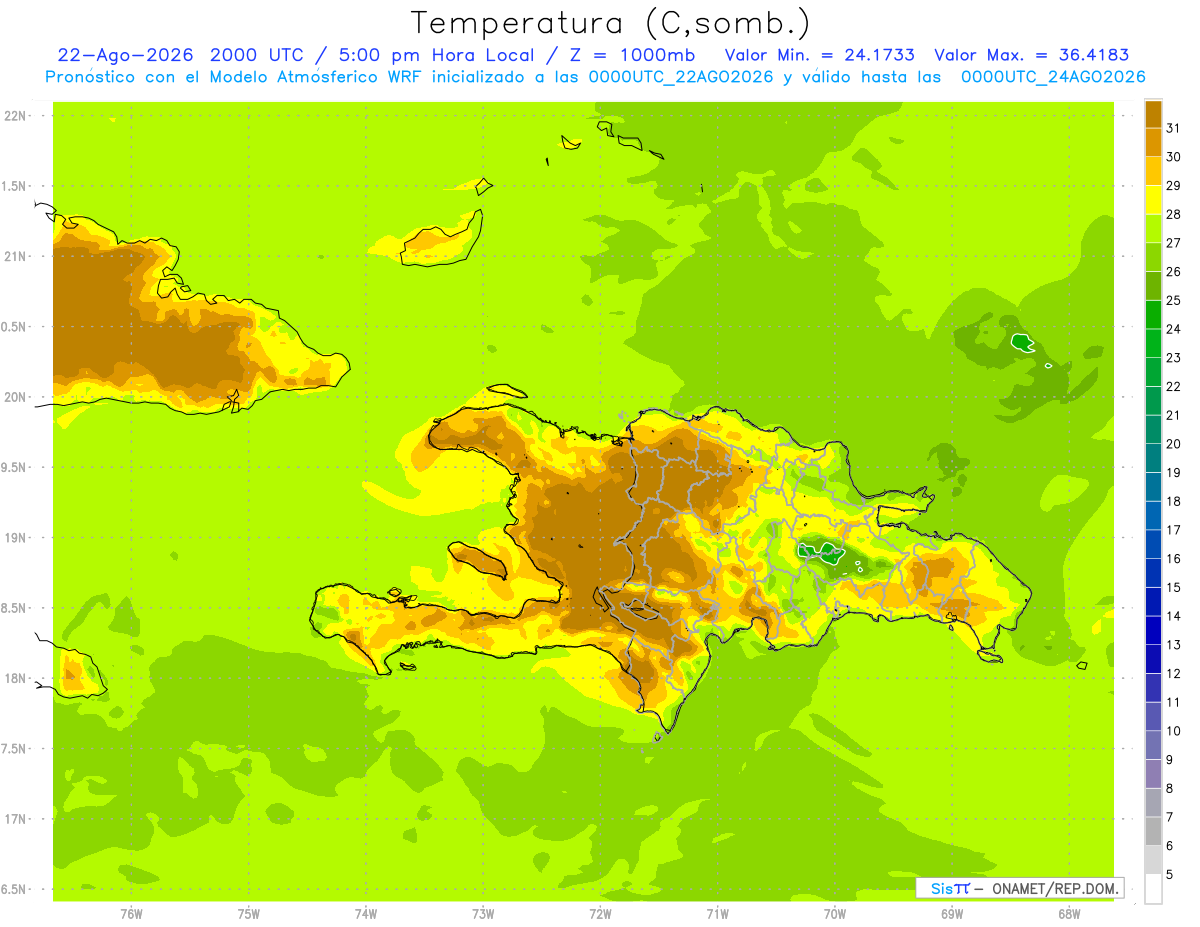Click the '76W' longitude axis label
Viewport: 1200px width, 927px height.
point(131,914)
